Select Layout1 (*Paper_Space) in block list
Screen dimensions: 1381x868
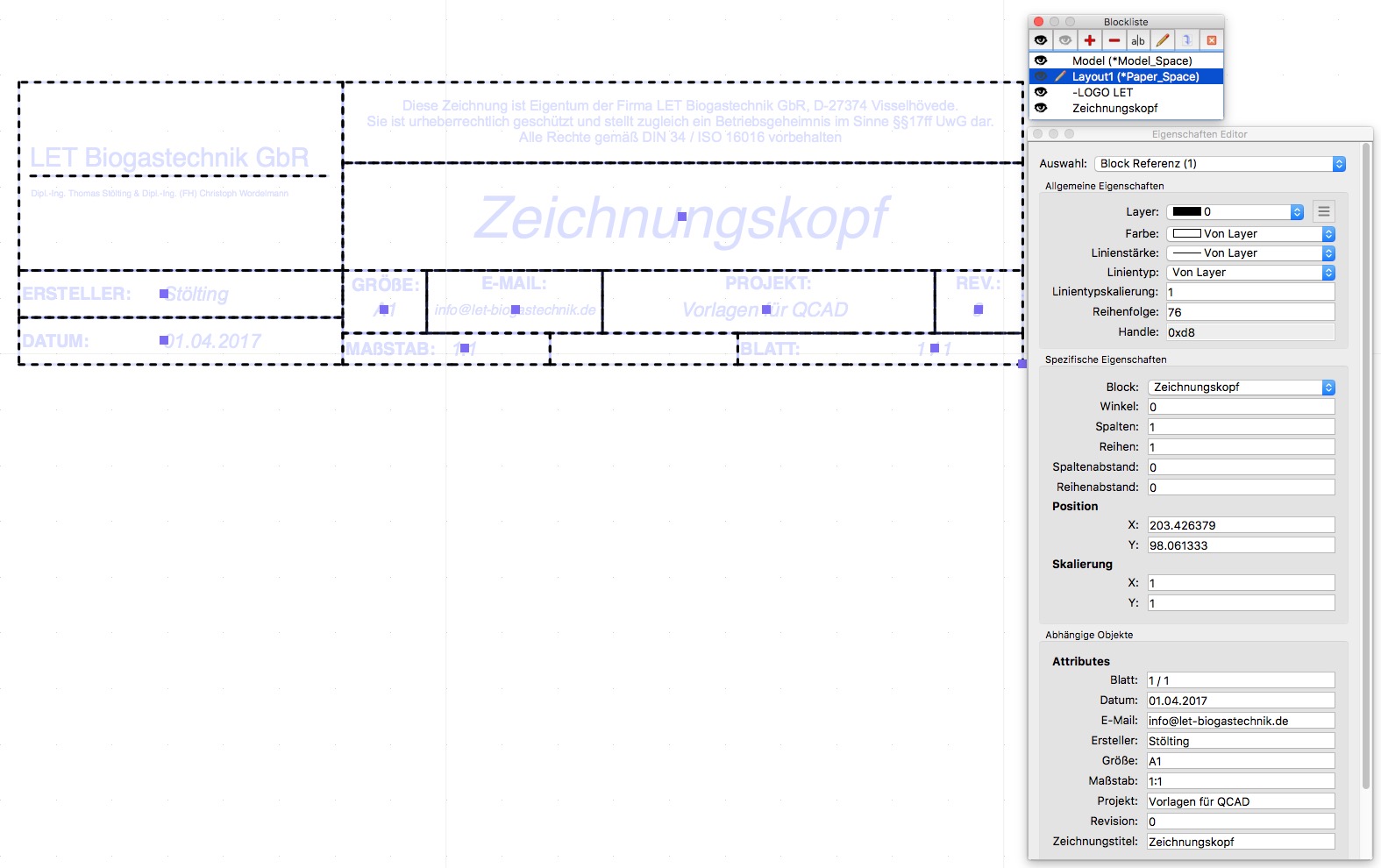click(1135, 76)
